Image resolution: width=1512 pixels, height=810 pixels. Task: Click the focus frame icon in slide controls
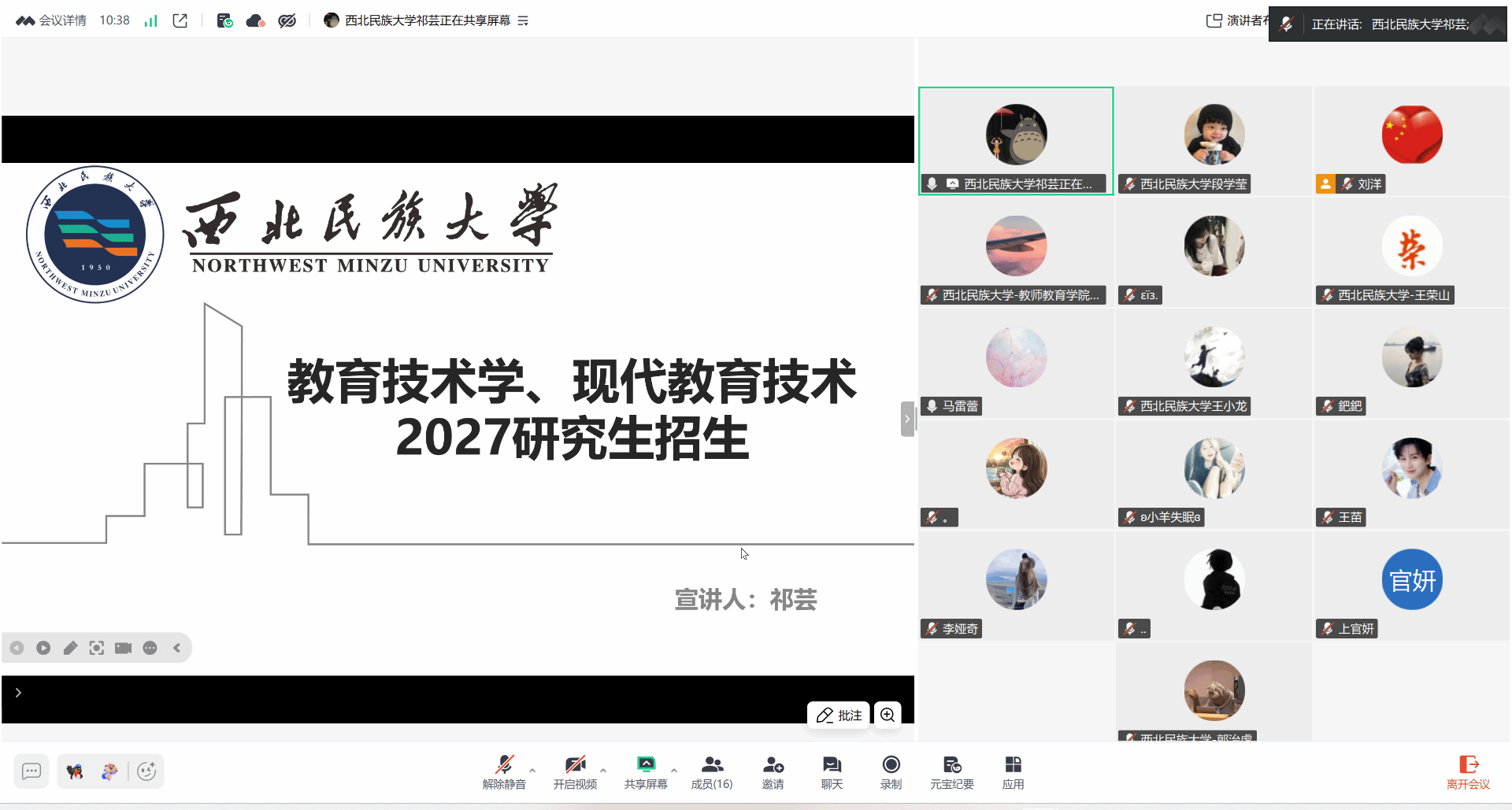(97, 648)
